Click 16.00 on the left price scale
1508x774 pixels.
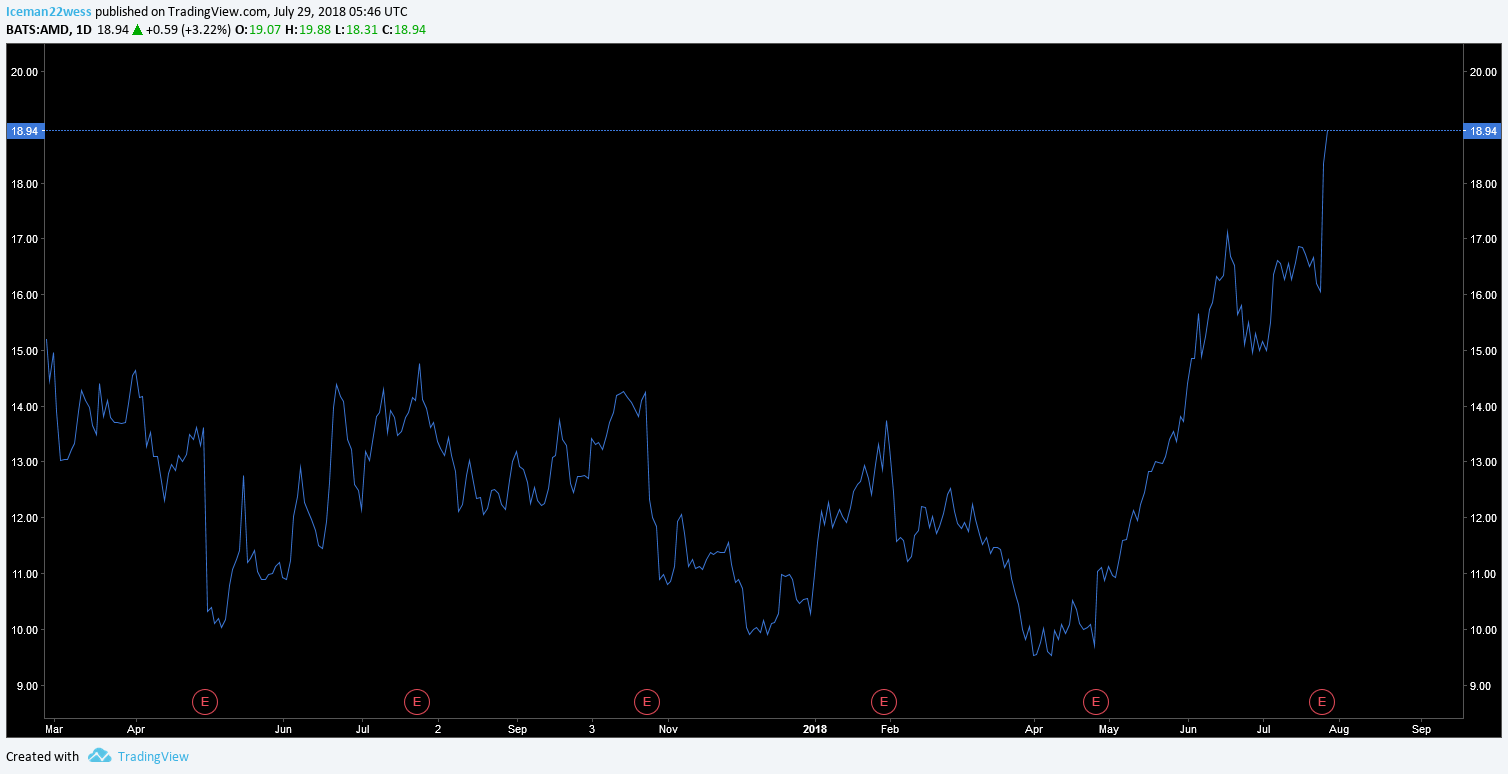click(x=24, y=295)
